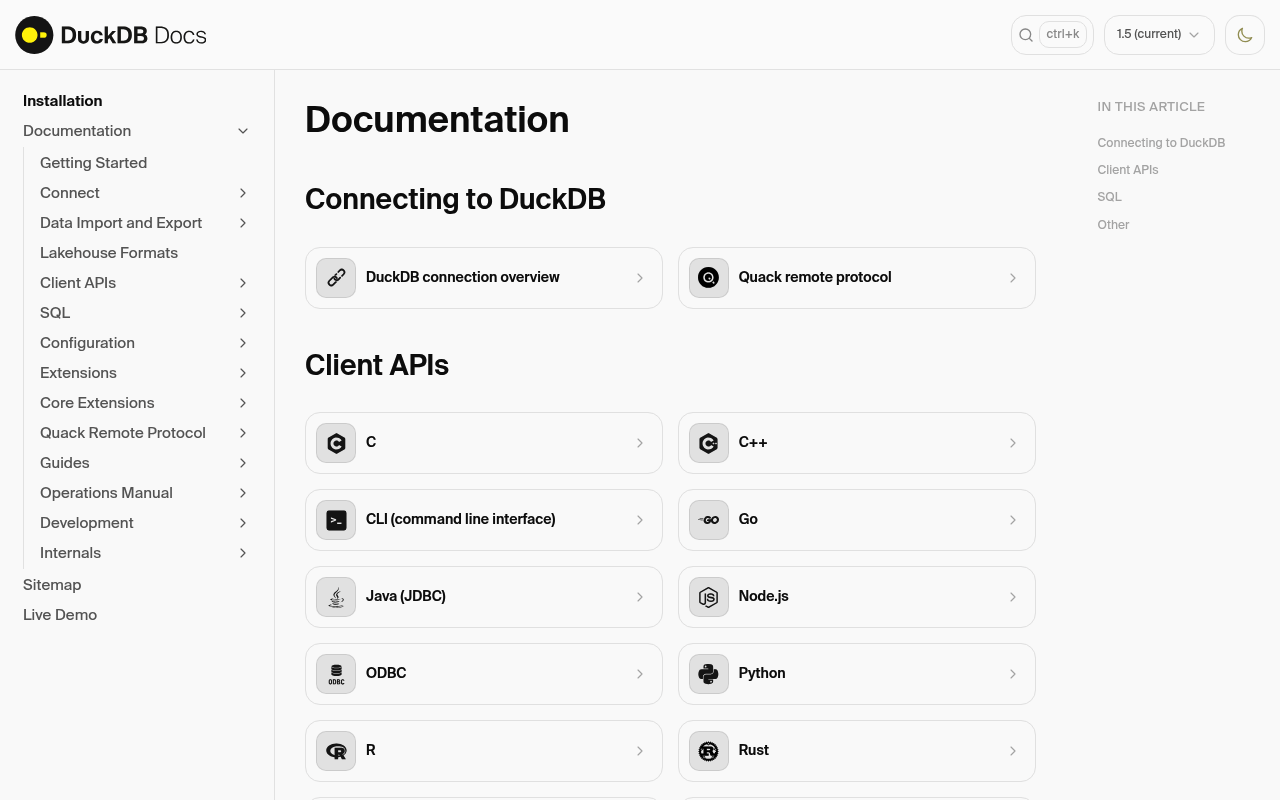Expand the Connect sidebar section
The height and width of the screenshot is (800, 1280).
tap(243, 193)
